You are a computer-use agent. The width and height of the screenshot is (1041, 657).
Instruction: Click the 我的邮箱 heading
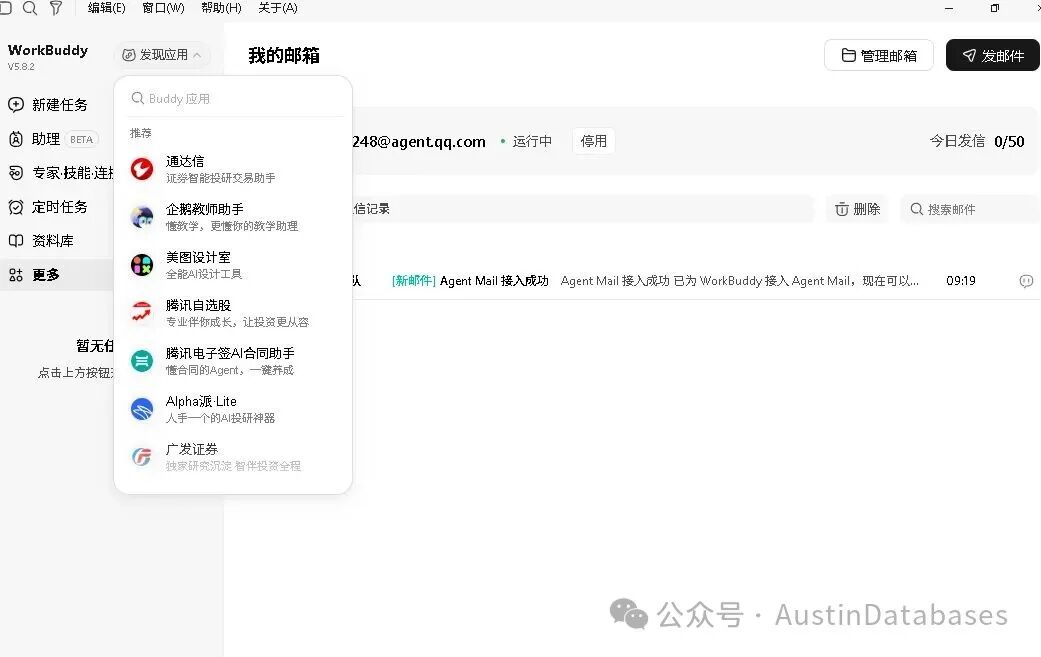[284, 56]
